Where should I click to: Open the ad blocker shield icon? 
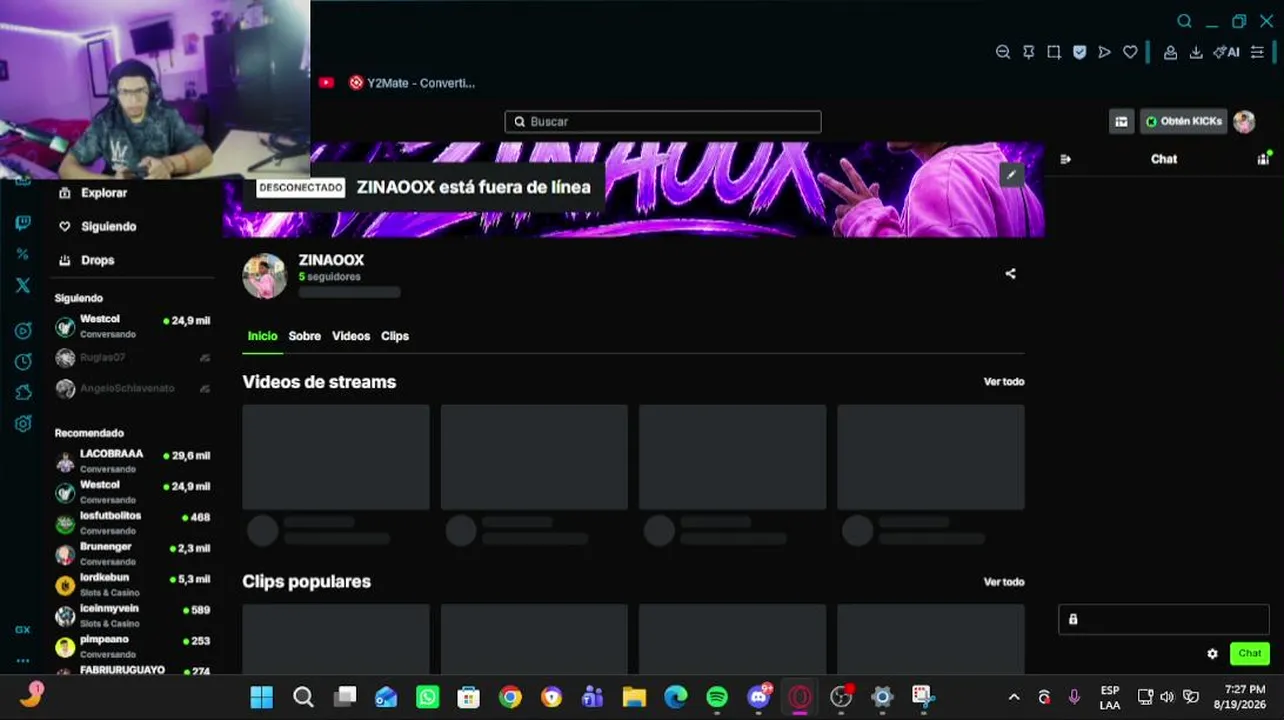[1079, 52]
